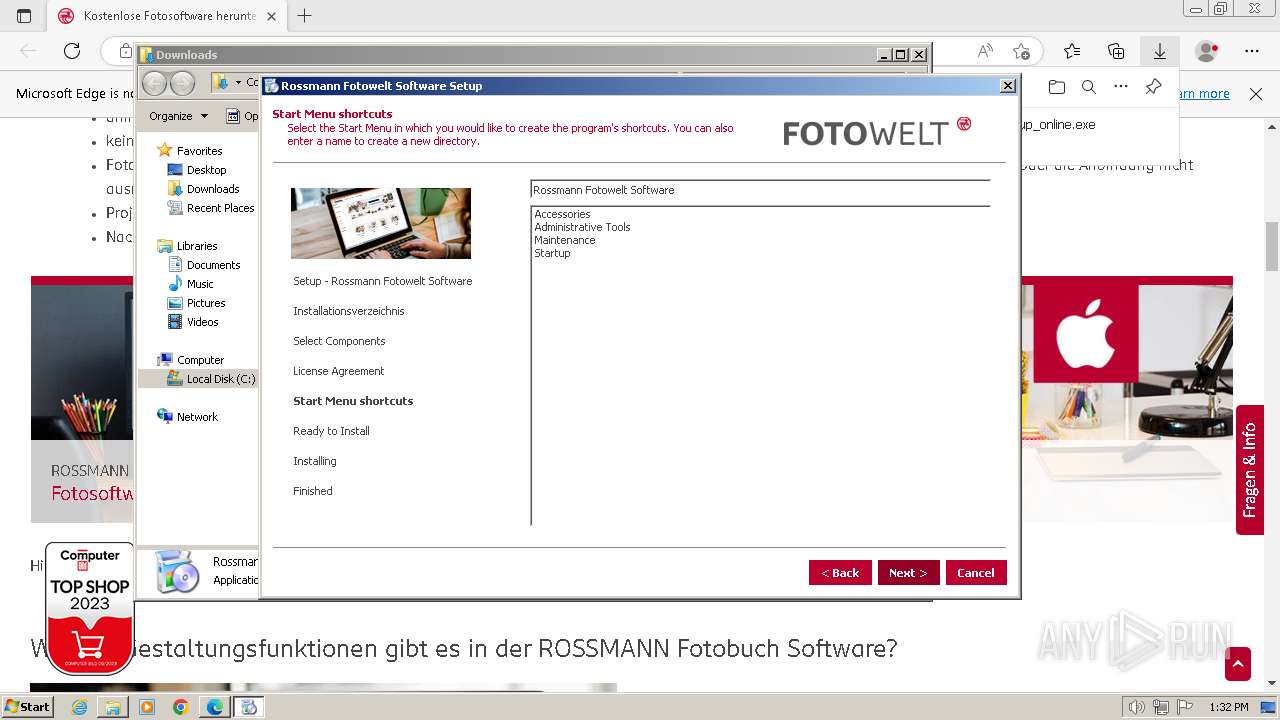1280x720 pixels.
Task: Close the Kostenlose Fotosoftware tab
Action: [271, 16]
